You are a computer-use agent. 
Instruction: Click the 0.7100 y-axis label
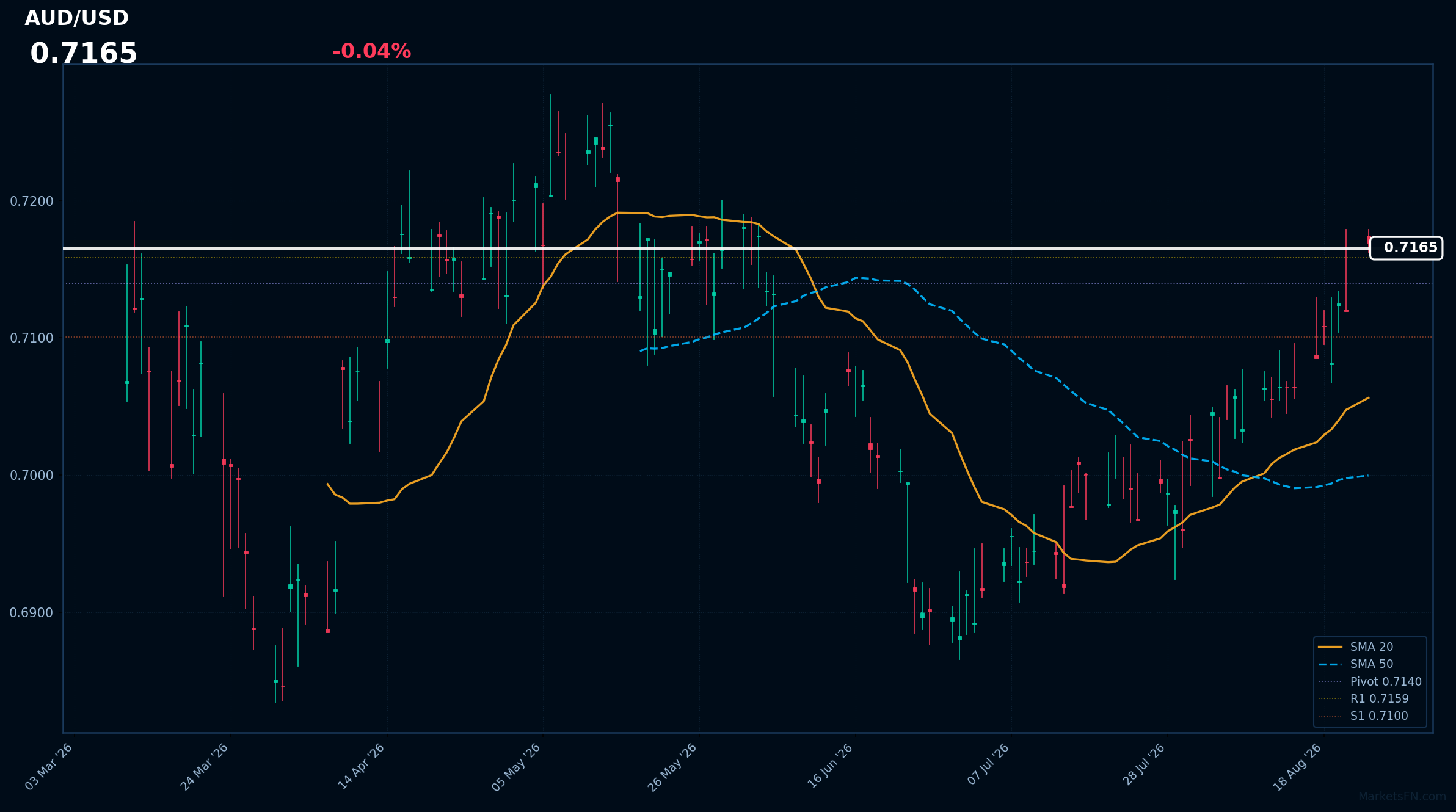[x=32, y=338]
